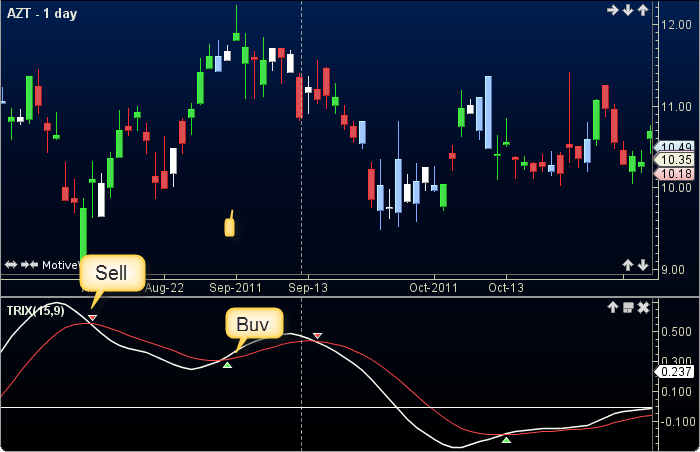The image size is (700, 452).
Task: Click the Oct-13 date axis label
Action: (x=506, y=288)
